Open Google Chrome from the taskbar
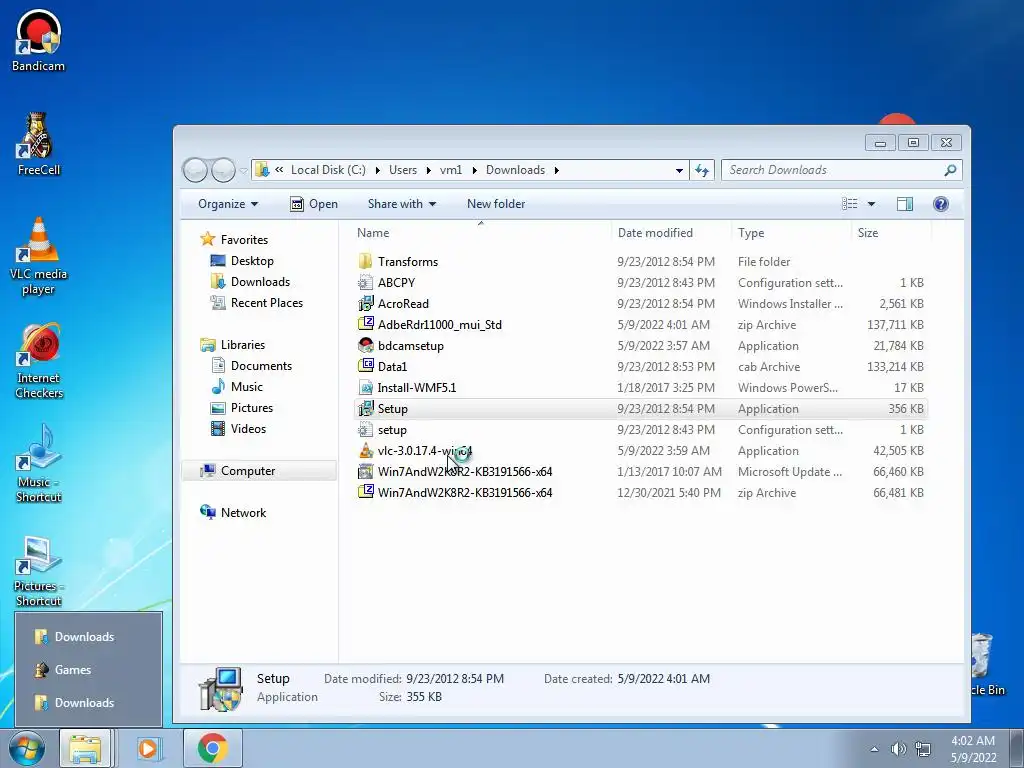The height and width of the screenshot is (768, 1024). coord(212,749)
